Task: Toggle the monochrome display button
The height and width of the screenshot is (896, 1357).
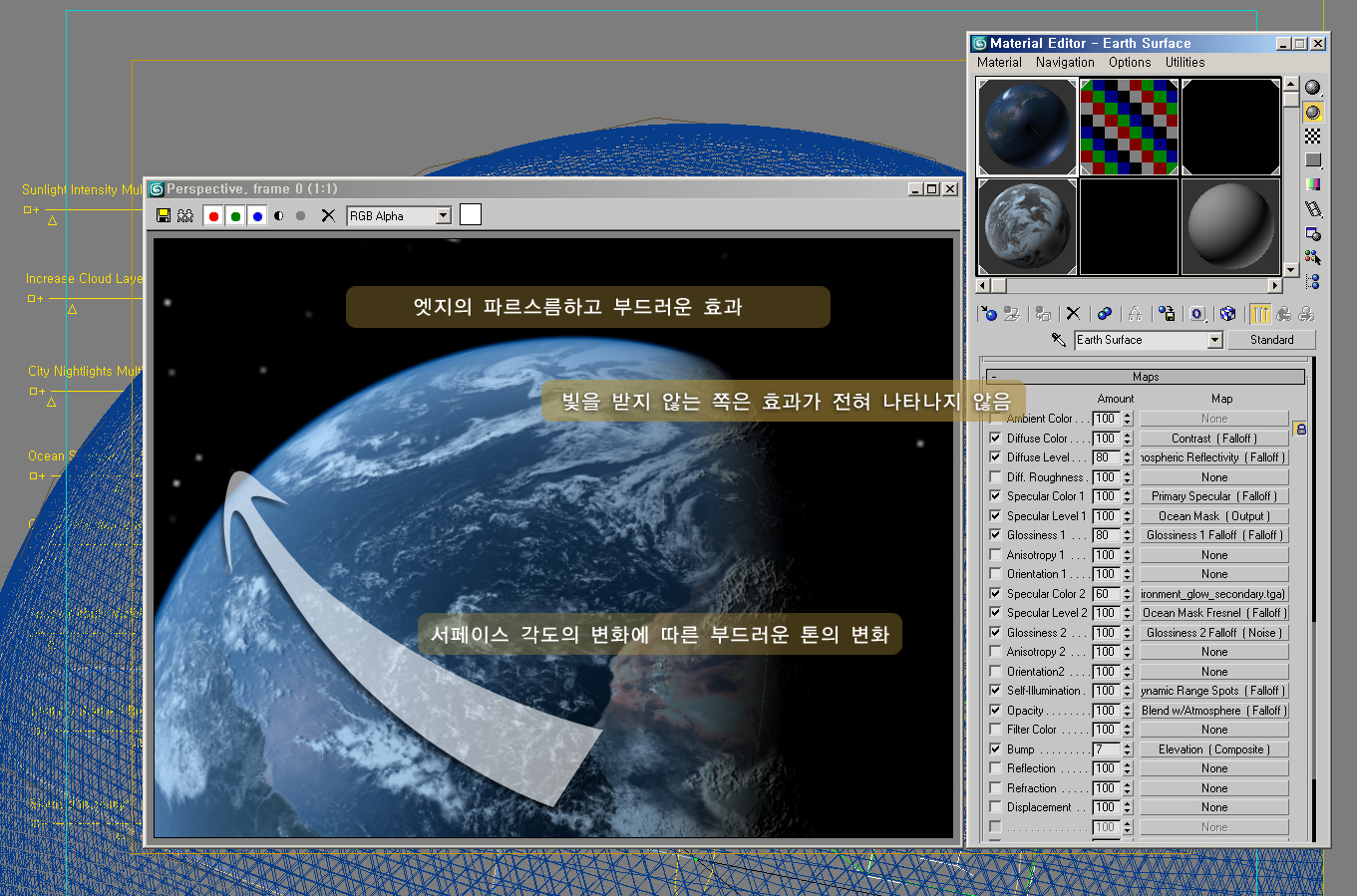Action: pos(300,215)
